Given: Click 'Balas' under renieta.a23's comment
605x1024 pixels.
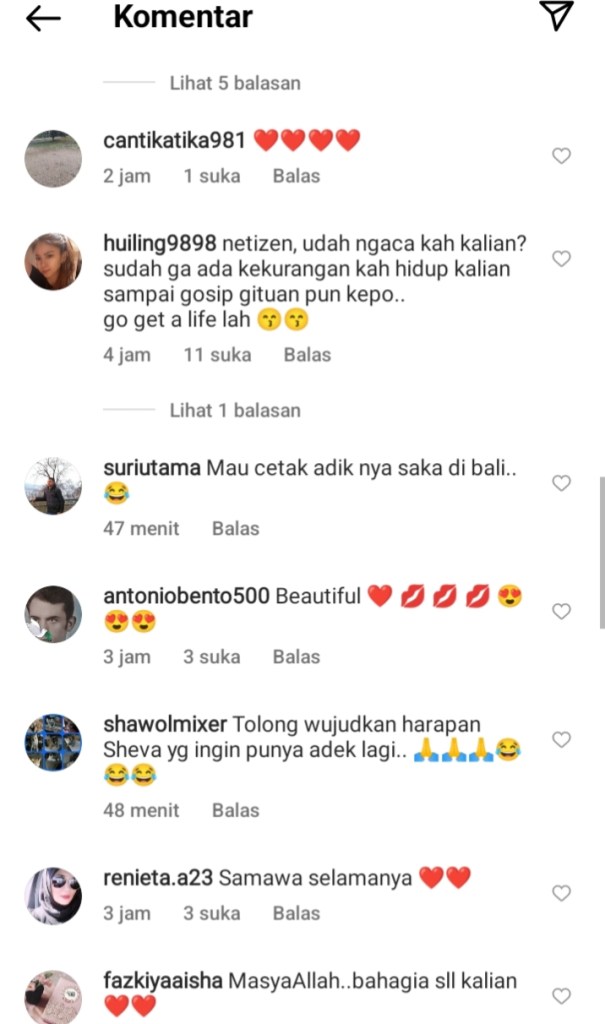Looking at the screenshot, I should (296, 913).
